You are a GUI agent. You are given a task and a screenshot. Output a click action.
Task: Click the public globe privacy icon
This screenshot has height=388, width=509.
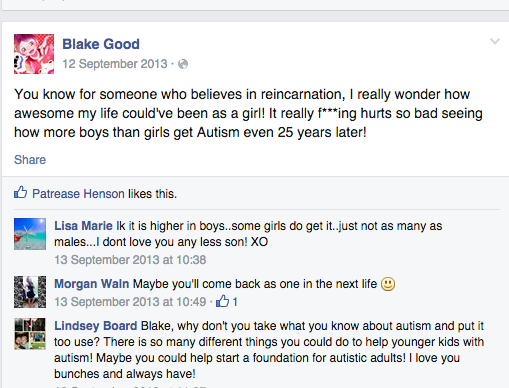[183, 64]
